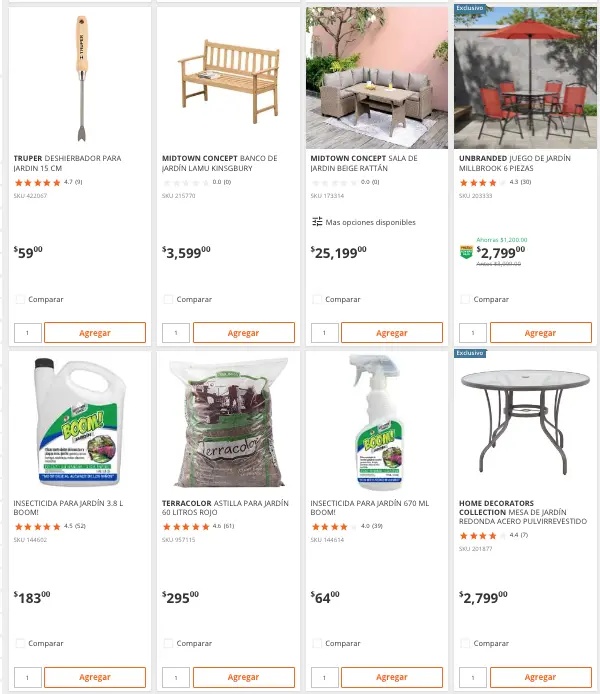Open 'Mas opciones disponibles' for Sala Beige Rattán
Viewport: 600px width, 694px height.
coord(370,222)
